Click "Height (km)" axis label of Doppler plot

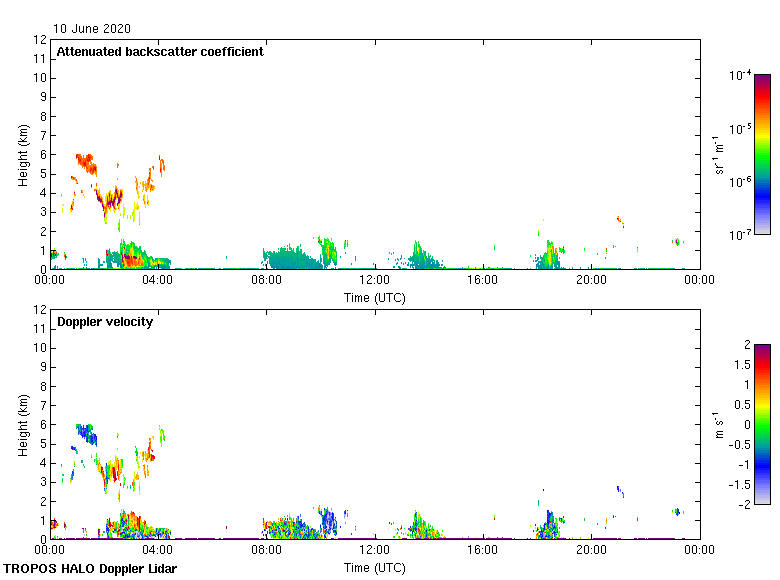(22, 424)
